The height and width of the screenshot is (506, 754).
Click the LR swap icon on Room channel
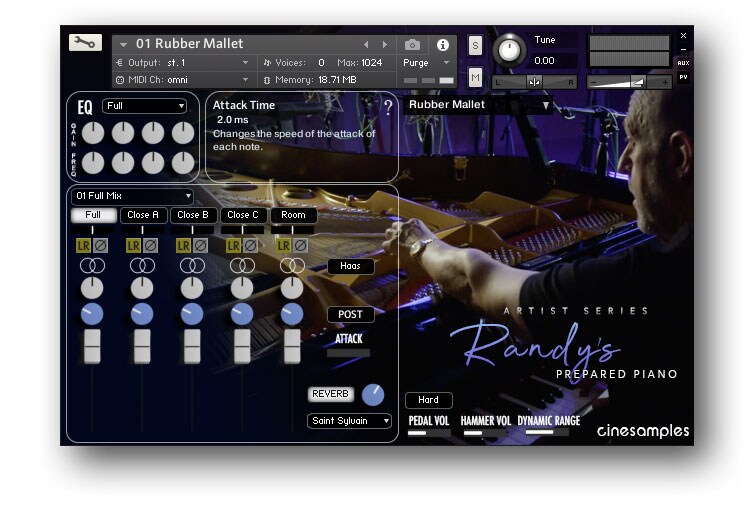point(284,246)
